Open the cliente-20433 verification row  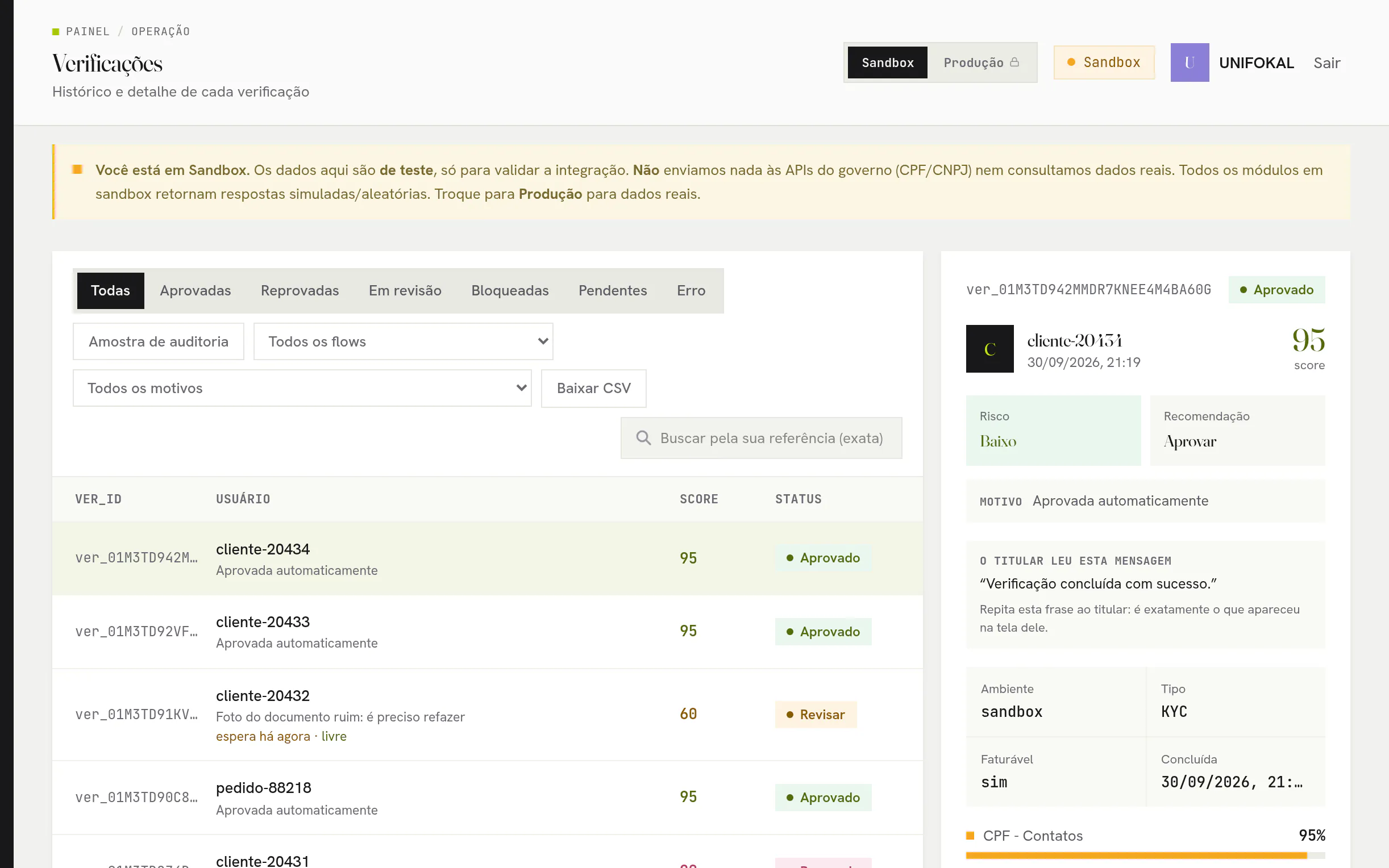[x=487, y=632]
